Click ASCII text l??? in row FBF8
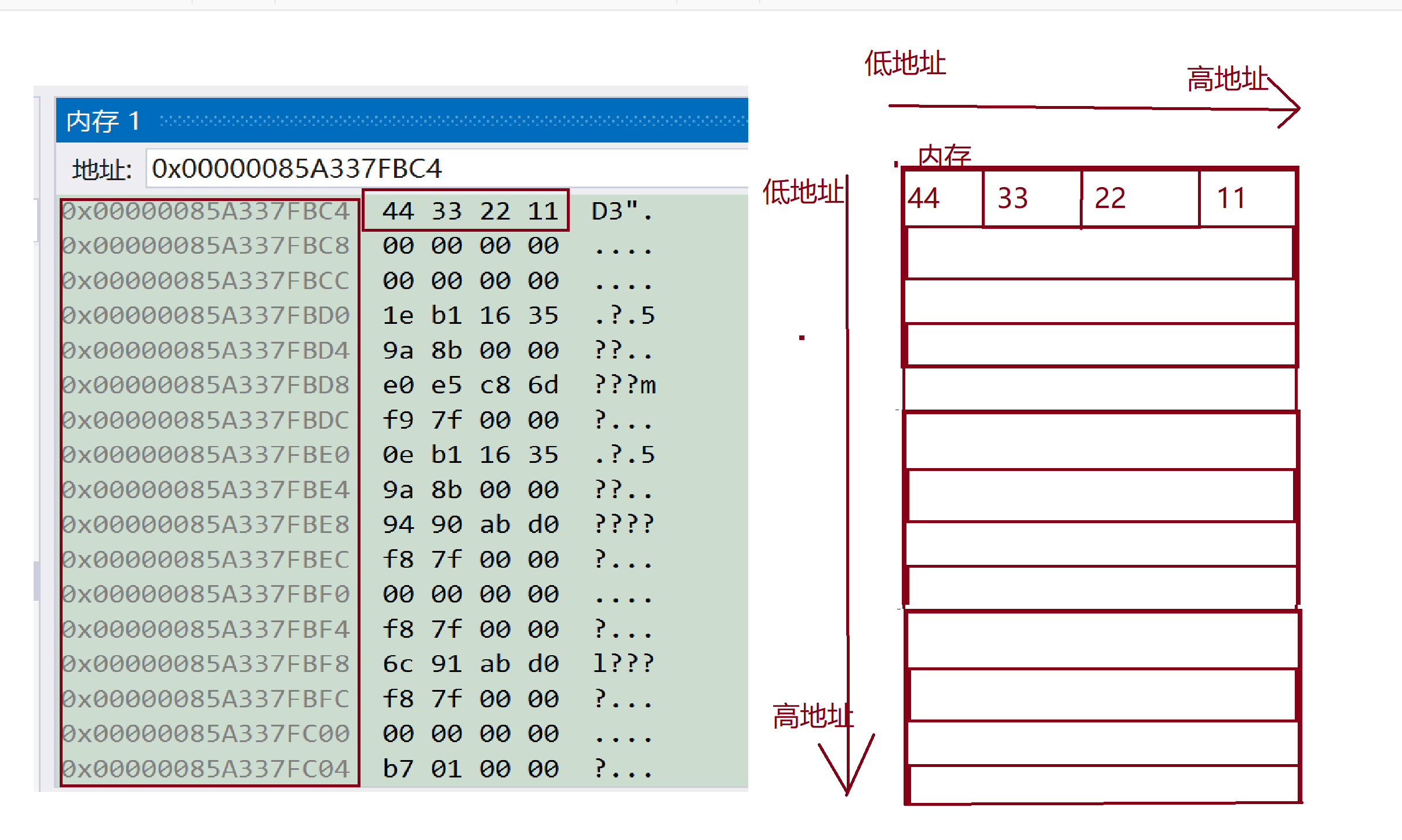Screen dimensions: 1402x840 [624, 664]
